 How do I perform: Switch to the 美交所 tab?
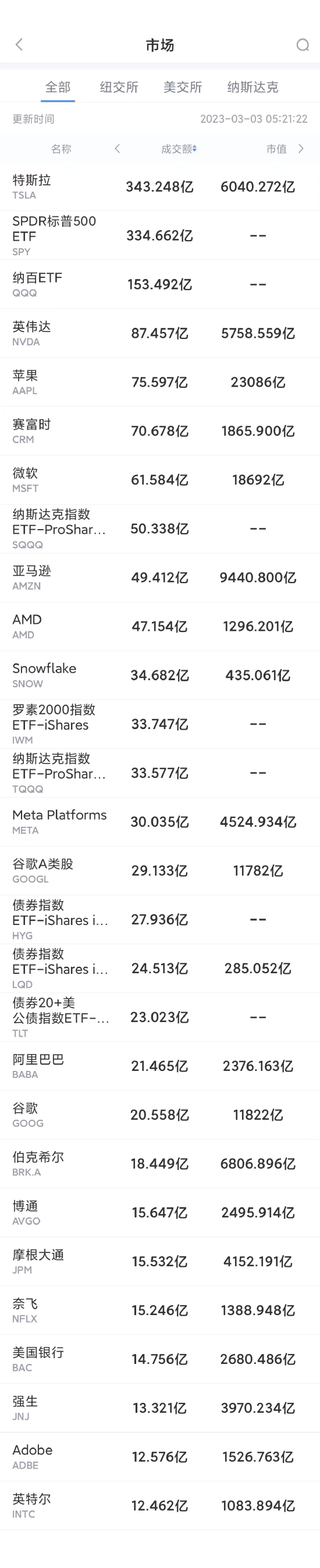pyautogui.click(x=182, y=87)
